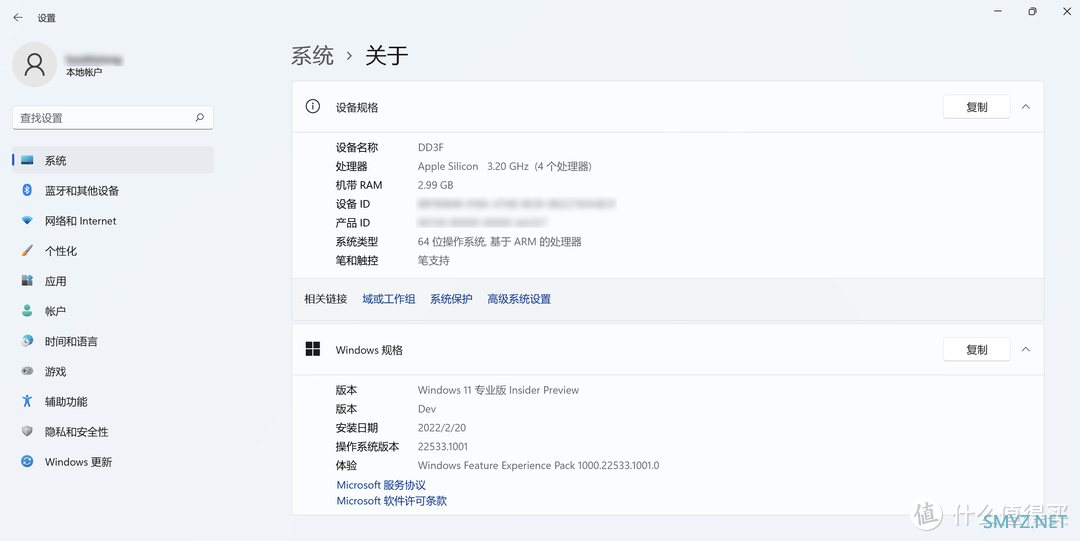This screenshot has width=1080, height=541.
Task: Click the personalization paintbrush icon
Action: click(x=27, y=251)
